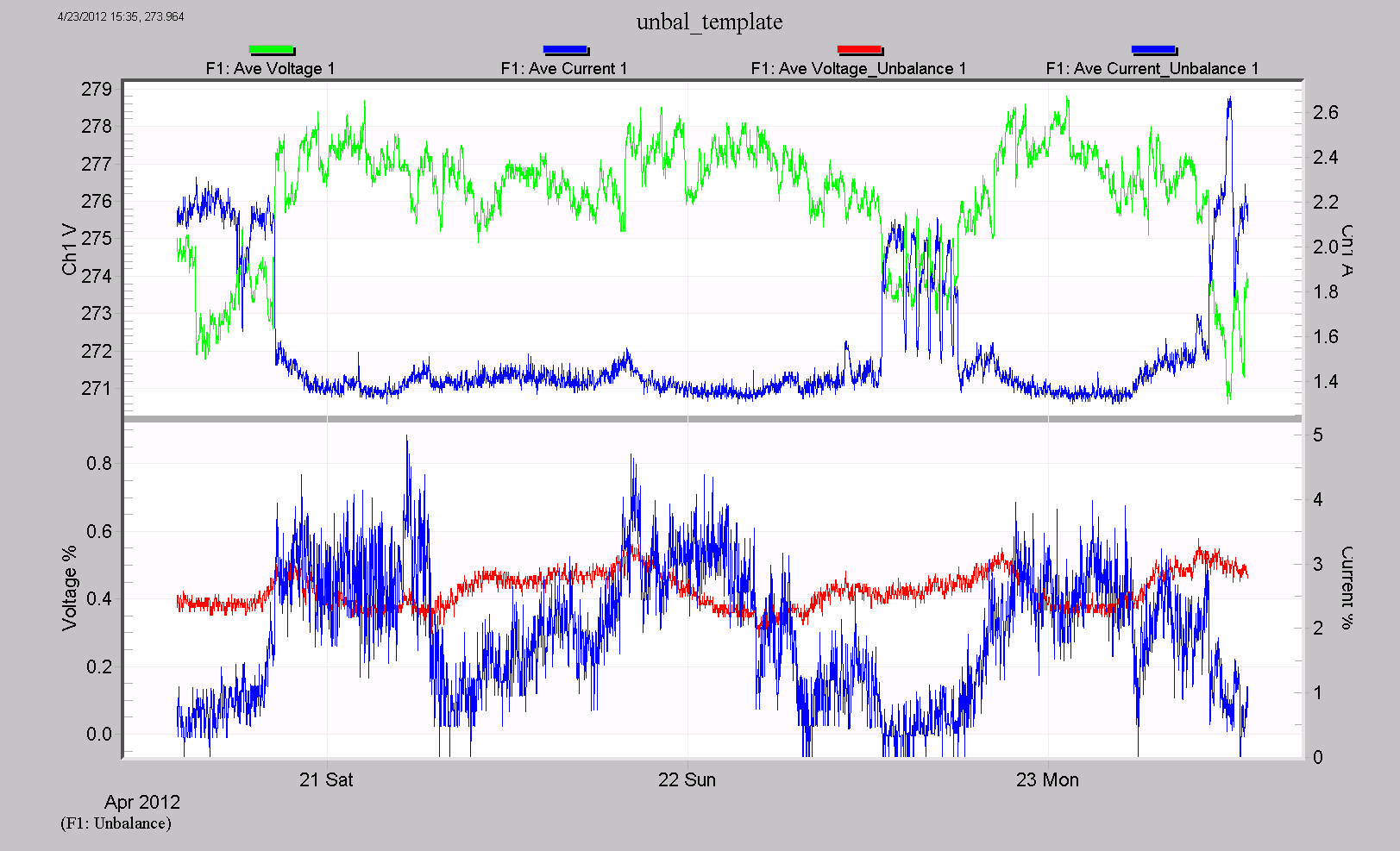Toggle visibility of the Ave Voltage 1 trace
The height and width of the screenshot is (851, 1400).
tap(273, 51)
